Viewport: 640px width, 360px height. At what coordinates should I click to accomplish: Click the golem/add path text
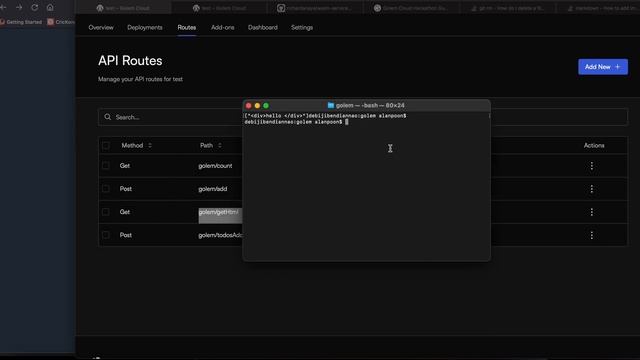point(213,189)
